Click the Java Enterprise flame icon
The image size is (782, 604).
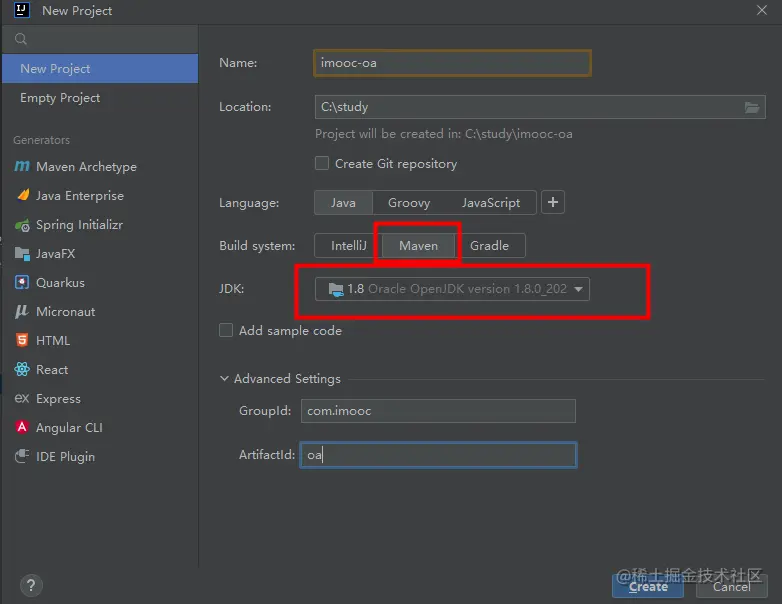coord(23,195)
